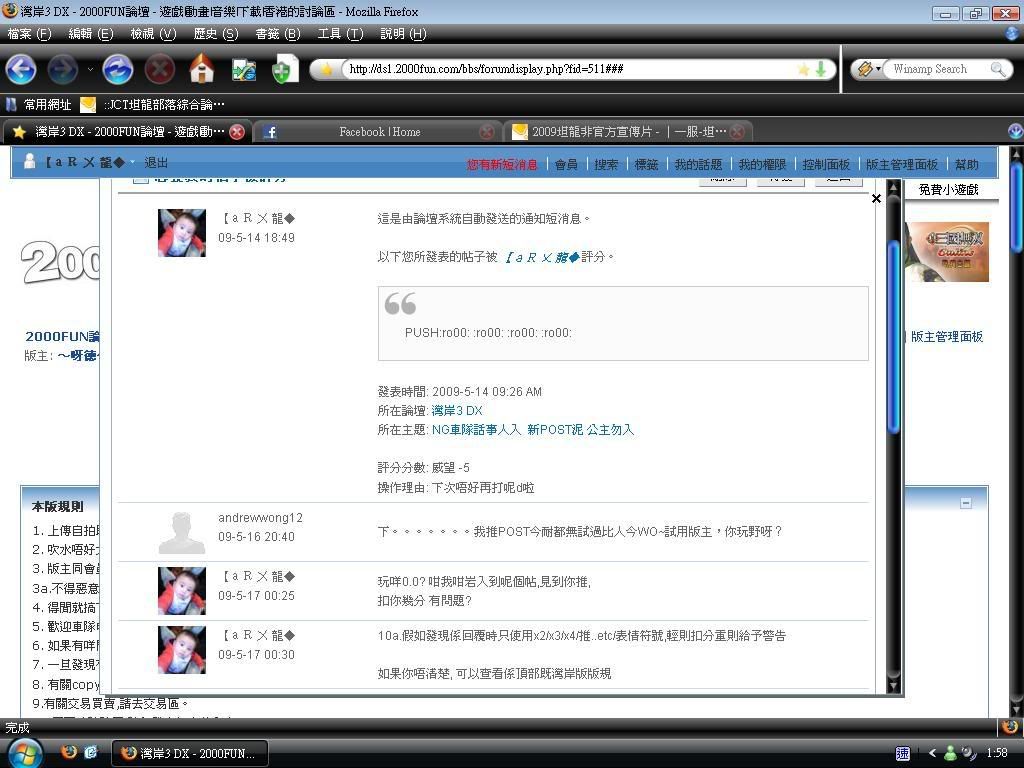Reload the page with the refresh icon

[x=117, y=69]
